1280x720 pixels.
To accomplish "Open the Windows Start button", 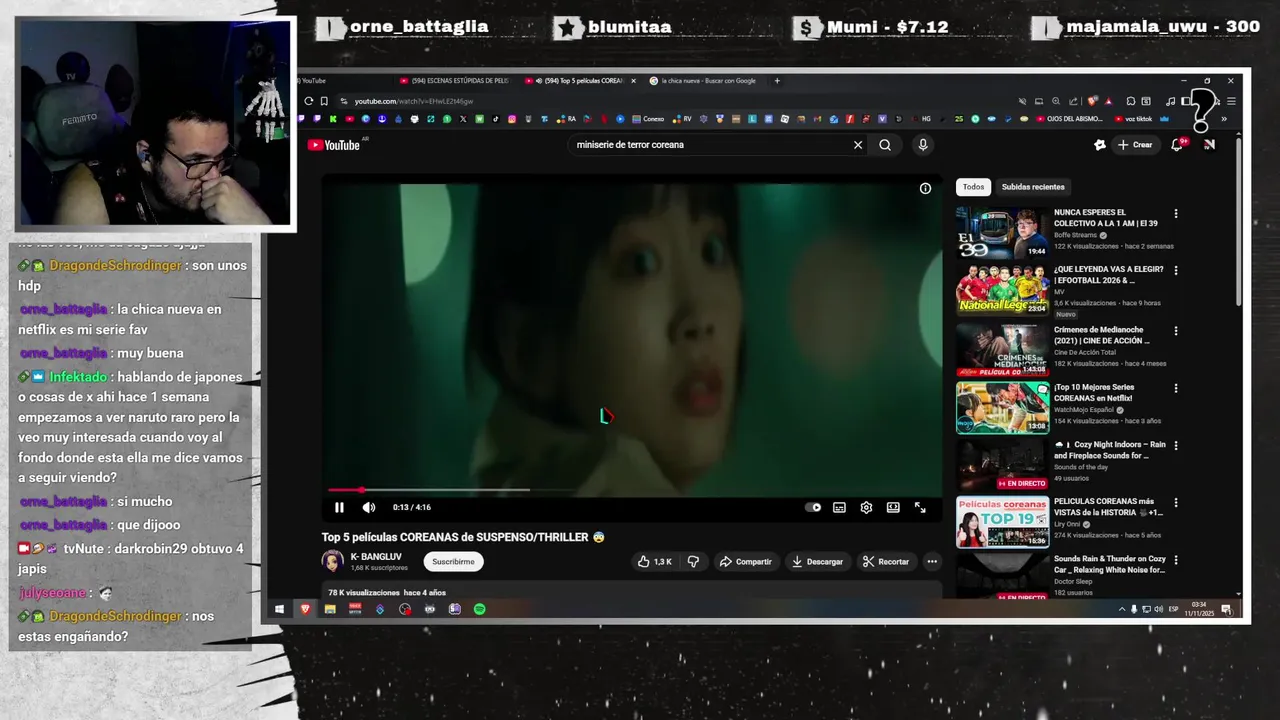I will 279,609.
